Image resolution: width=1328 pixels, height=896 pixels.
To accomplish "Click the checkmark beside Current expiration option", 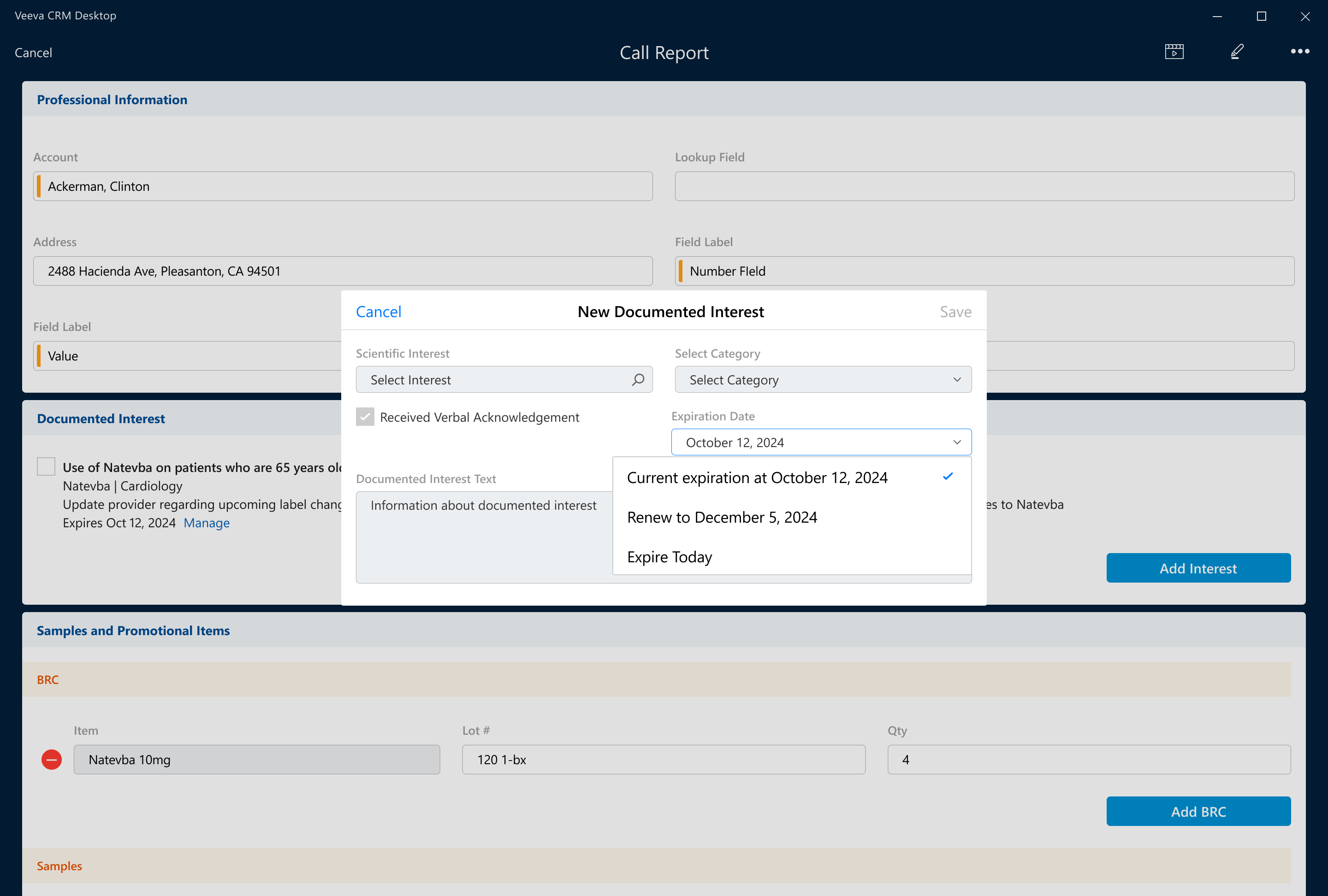I will point(948,477).
